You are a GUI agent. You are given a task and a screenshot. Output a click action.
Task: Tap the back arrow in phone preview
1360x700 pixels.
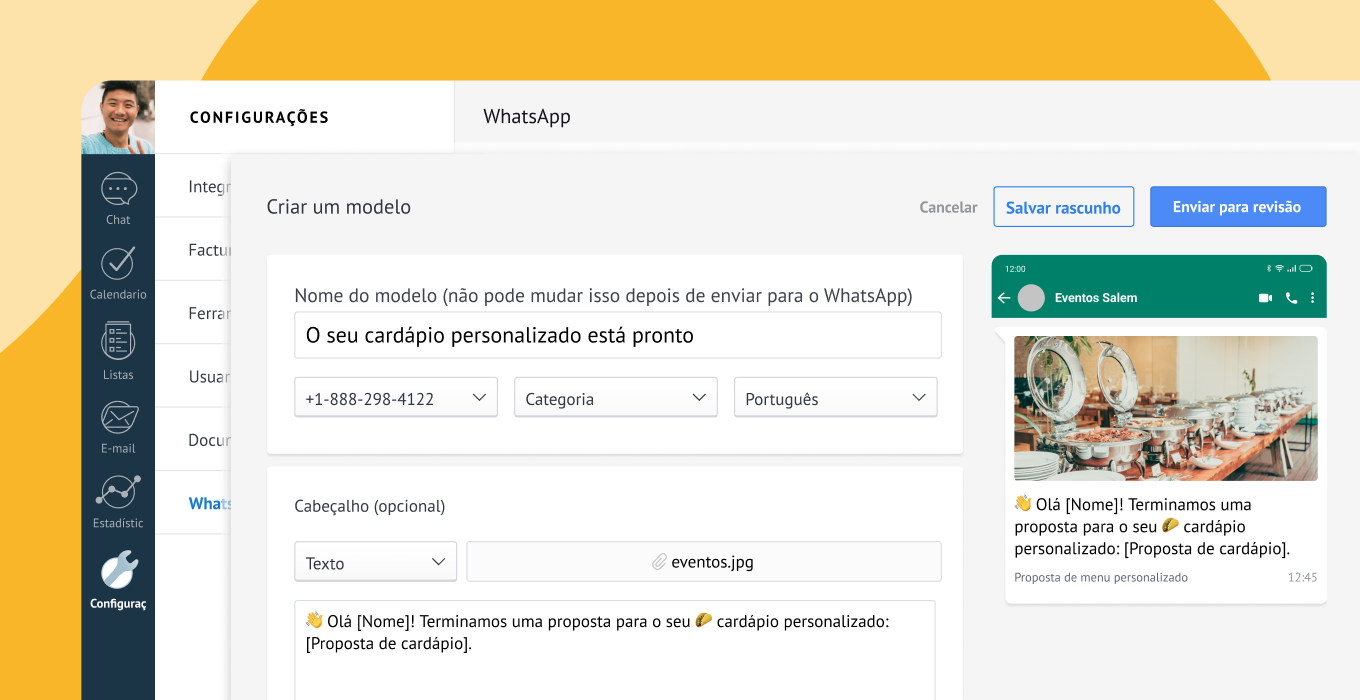(x=1004, y=298)
